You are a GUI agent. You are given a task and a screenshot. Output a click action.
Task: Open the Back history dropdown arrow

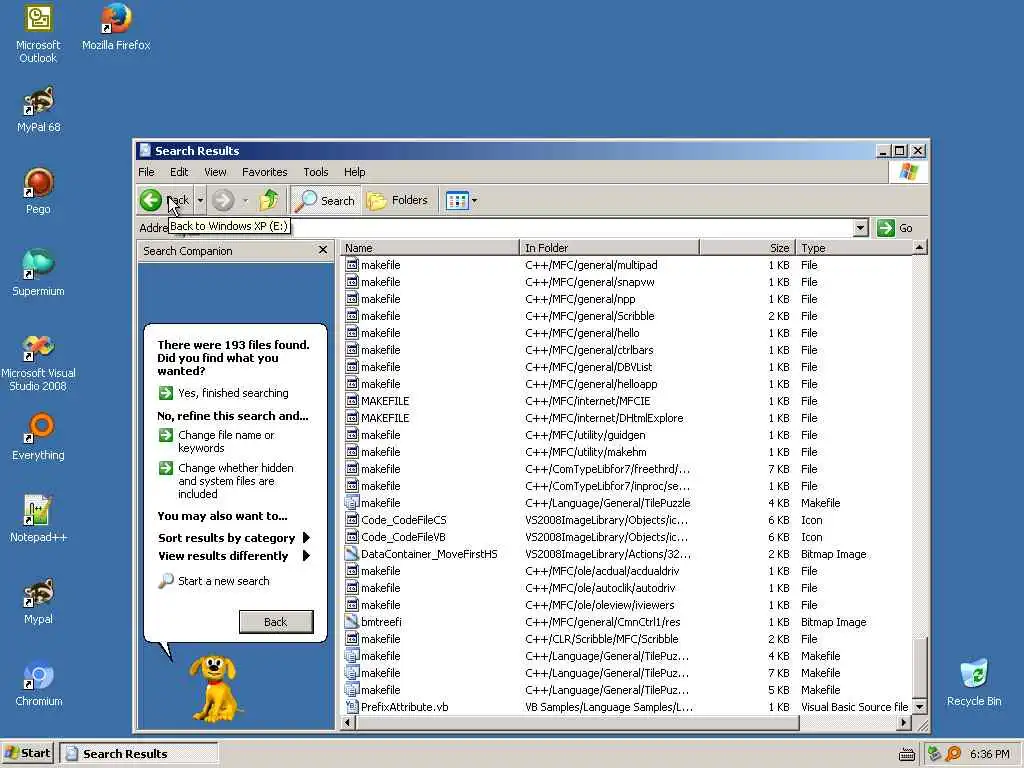[200, 200]
